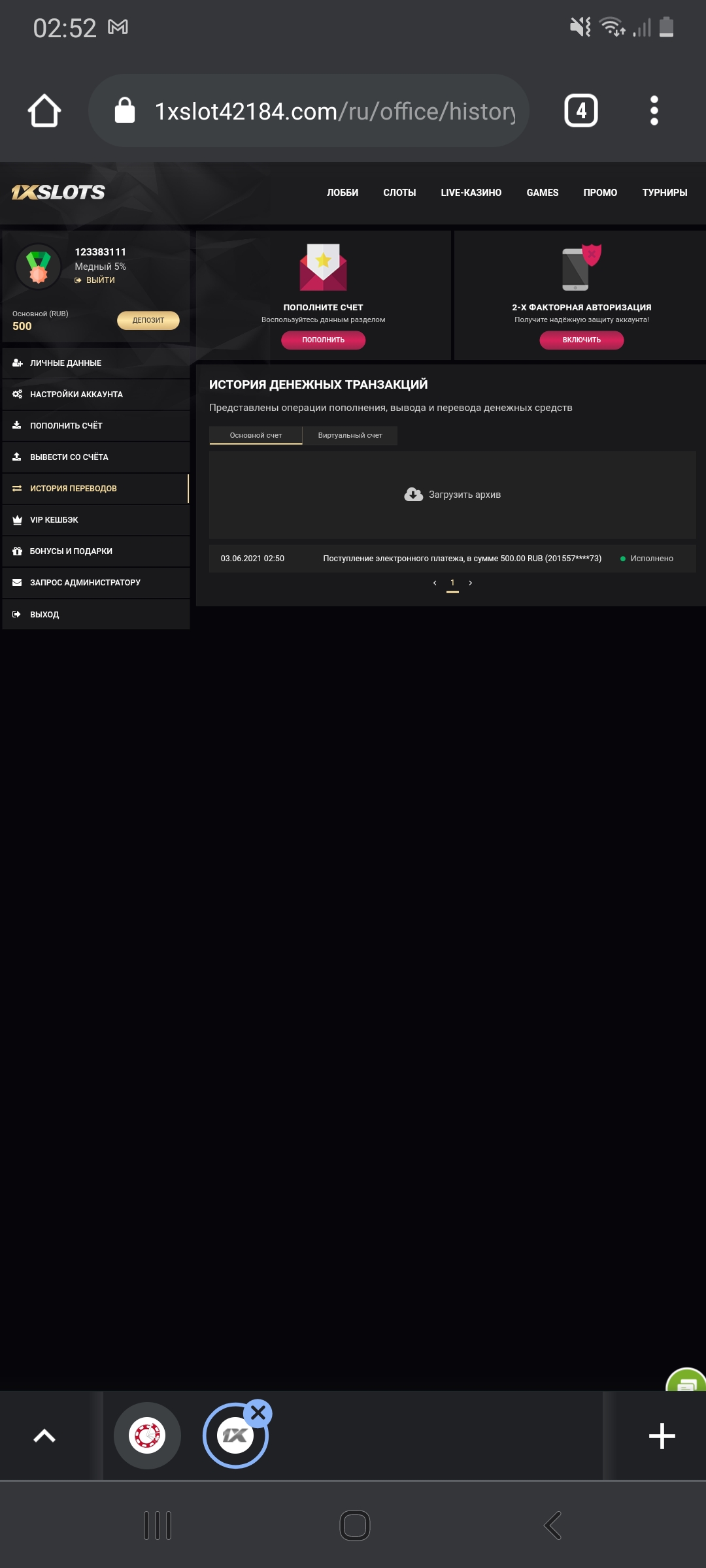Click the 1XSLOTS logo
The image size is (706, 1568).
pos(58,192)
